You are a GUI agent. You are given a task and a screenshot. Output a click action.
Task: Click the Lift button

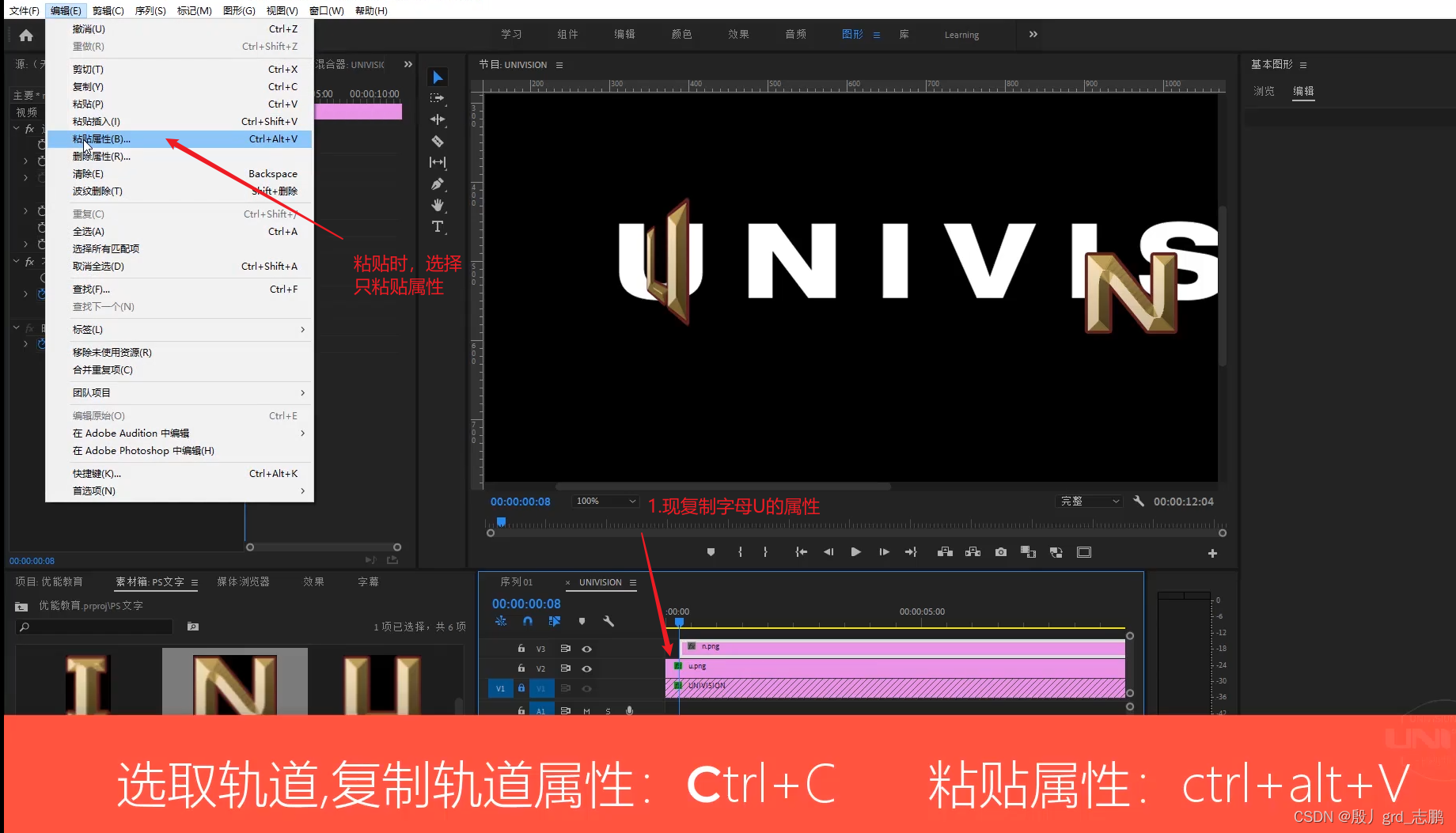945,552
